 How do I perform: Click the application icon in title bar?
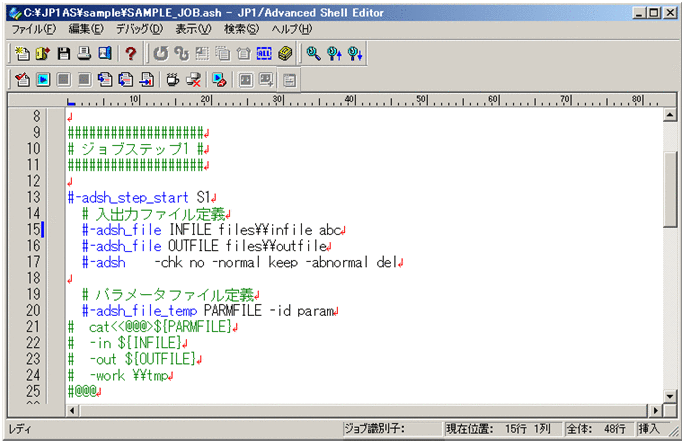(x=15, y=13)
